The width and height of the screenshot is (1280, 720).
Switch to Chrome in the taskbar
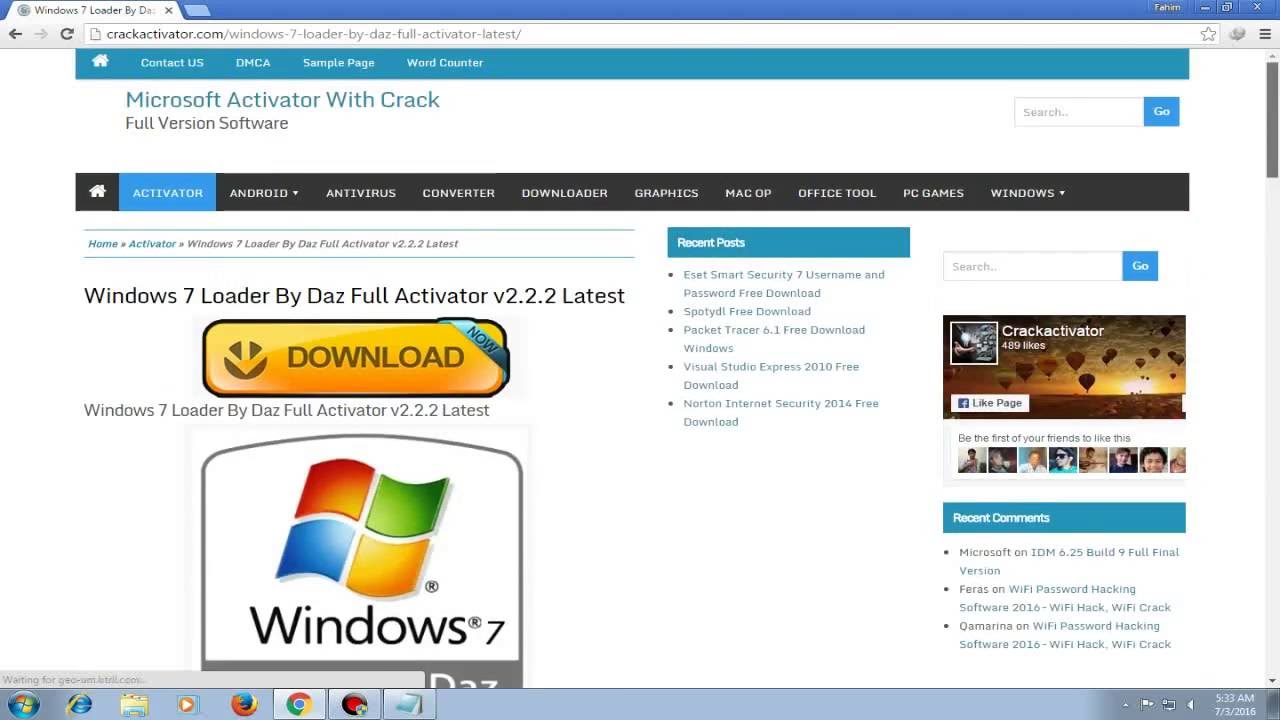(x=298, y=704)
